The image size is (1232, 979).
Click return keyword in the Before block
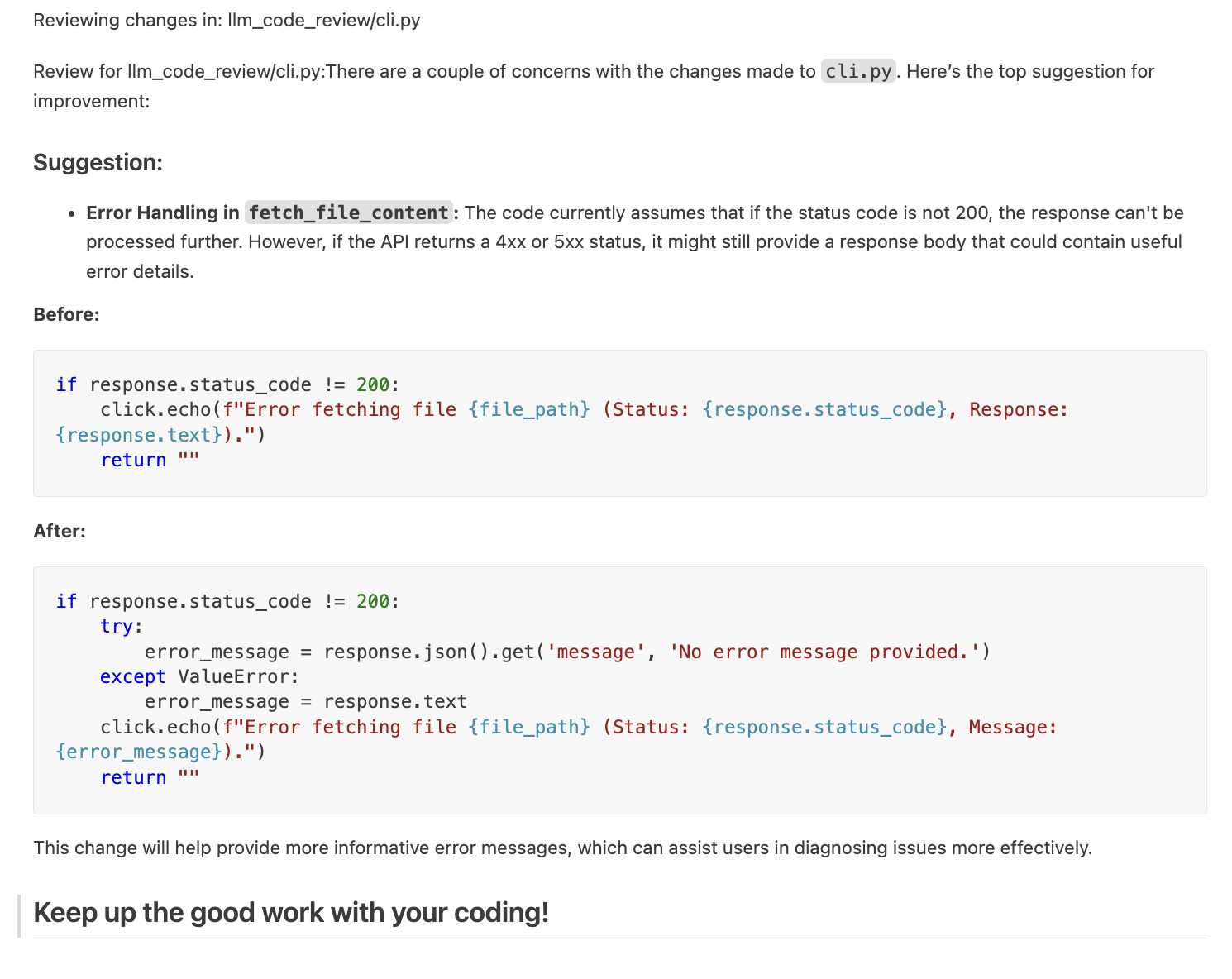pyautogui.click(x=133, y=460)
